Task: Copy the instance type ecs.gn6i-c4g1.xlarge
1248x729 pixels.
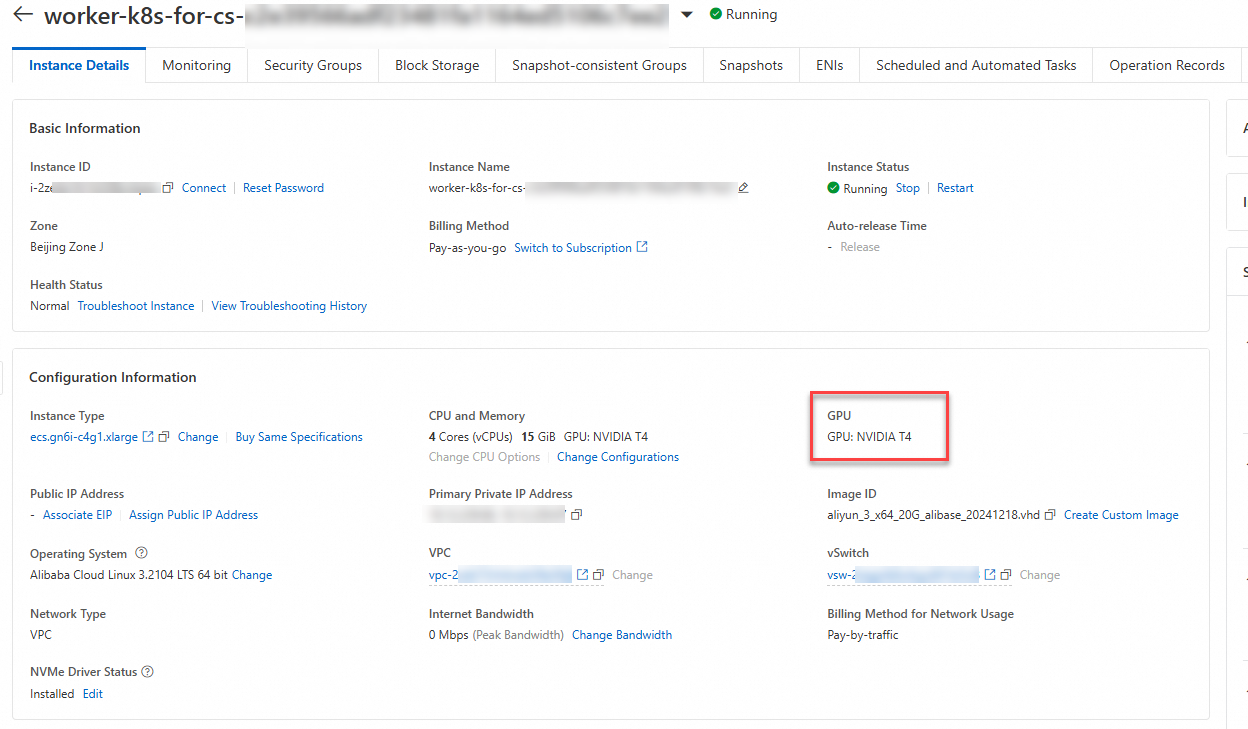Action: point(165,437)
